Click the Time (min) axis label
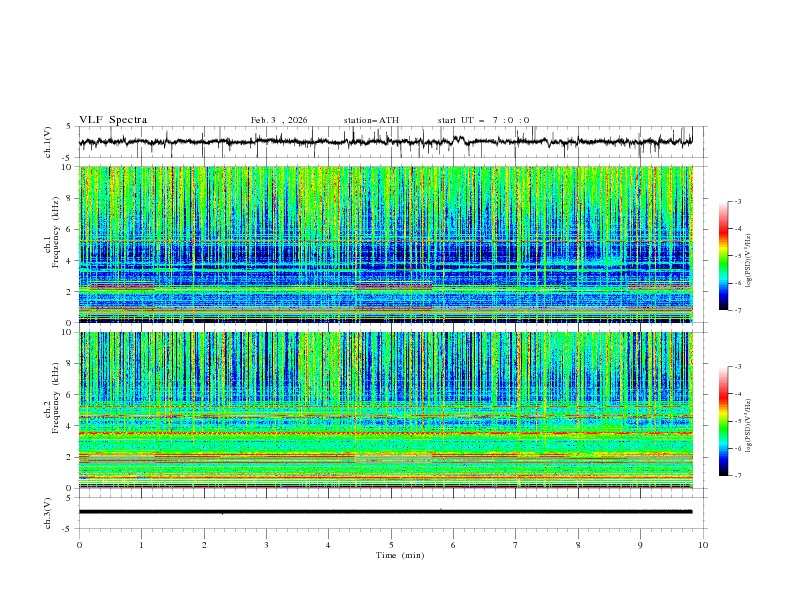This screenshot has width=792, height=612. click(398, 554)
